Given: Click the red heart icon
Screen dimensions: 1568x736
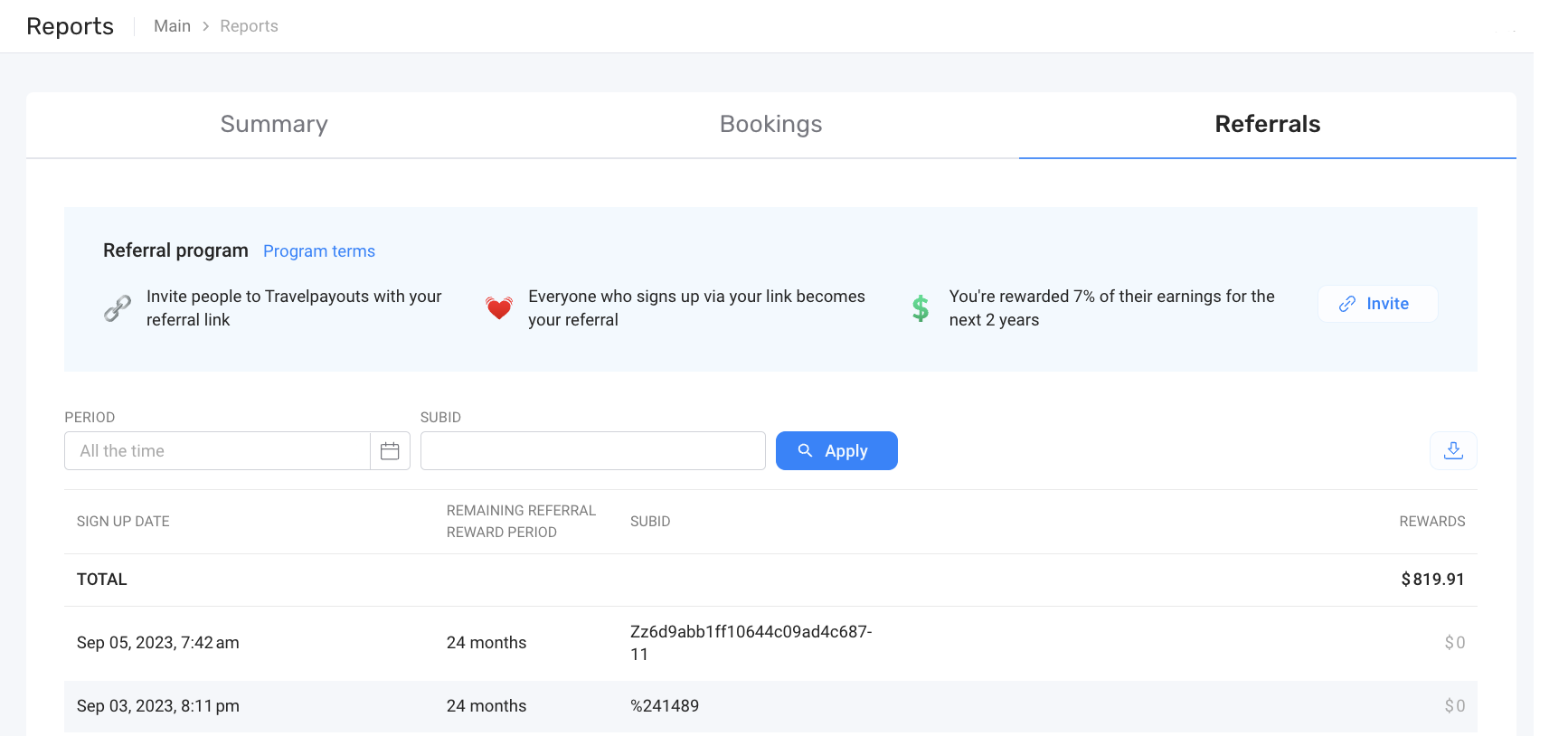Looking at the screenshot, I should point(499,308).
